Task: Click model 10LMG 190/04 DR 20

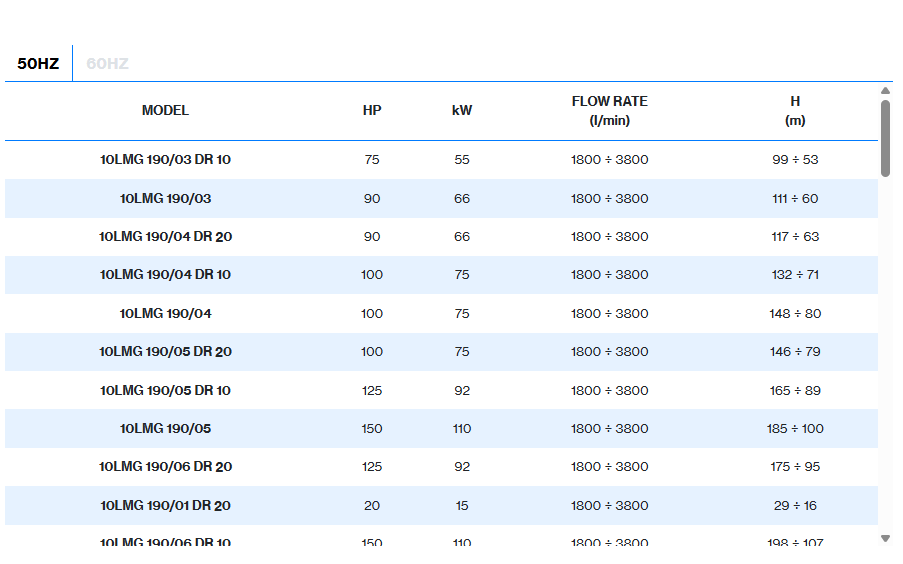Action: (165, 237)
